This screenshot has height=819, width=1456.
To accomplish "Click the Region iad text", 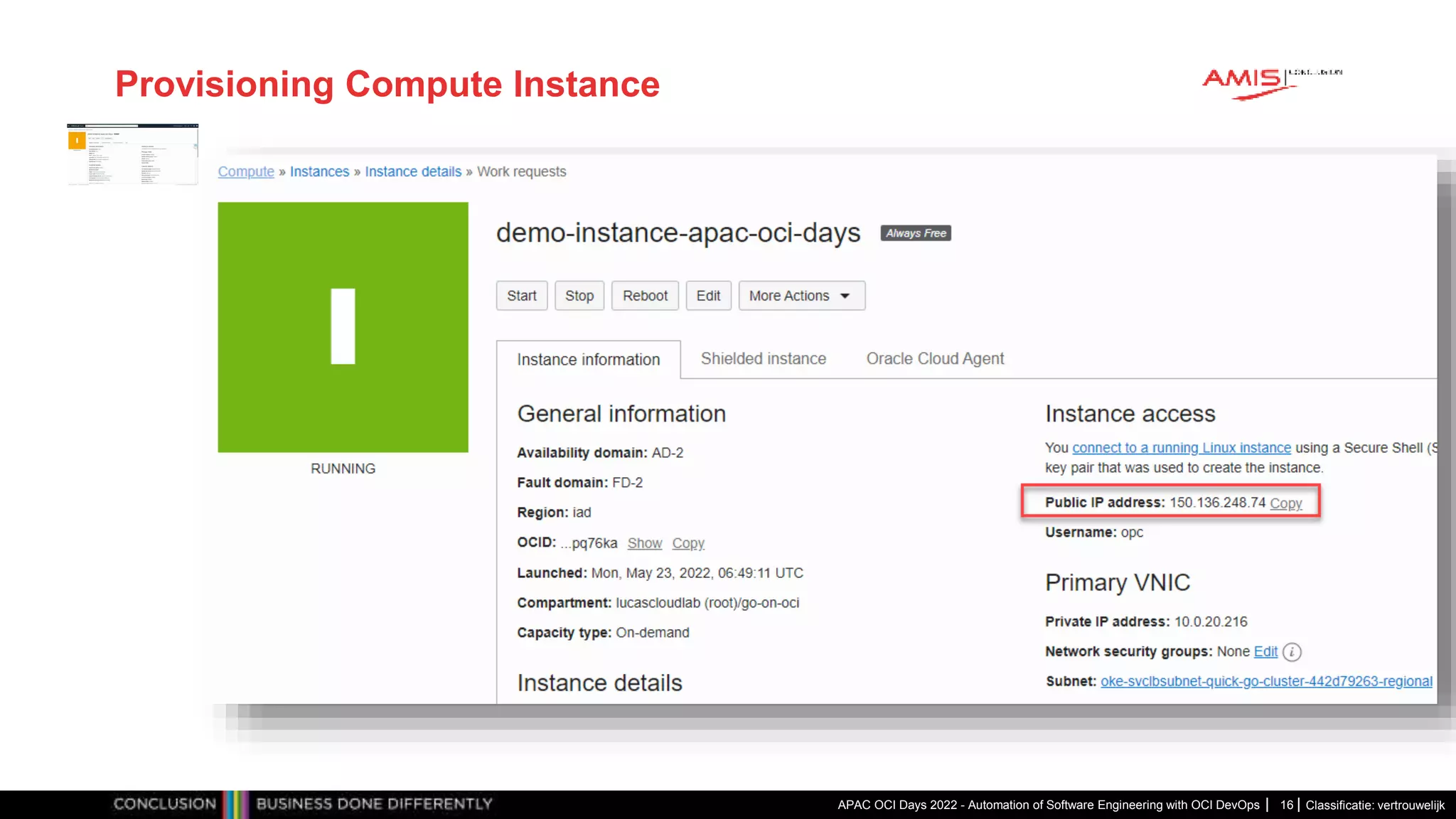I will [x=554, y=513].
